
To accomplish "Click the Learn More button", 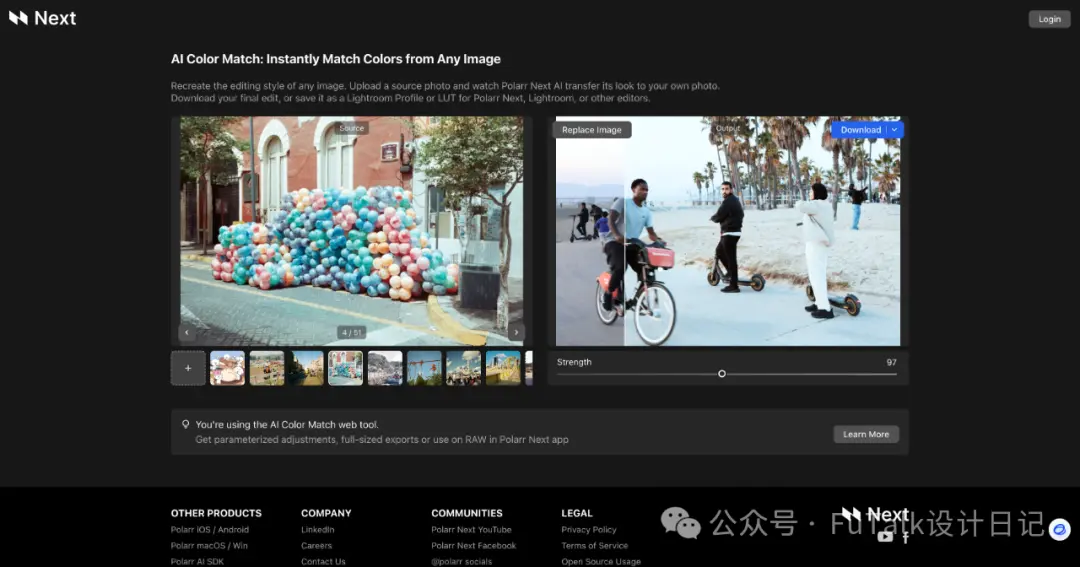I will click(866, 434).
